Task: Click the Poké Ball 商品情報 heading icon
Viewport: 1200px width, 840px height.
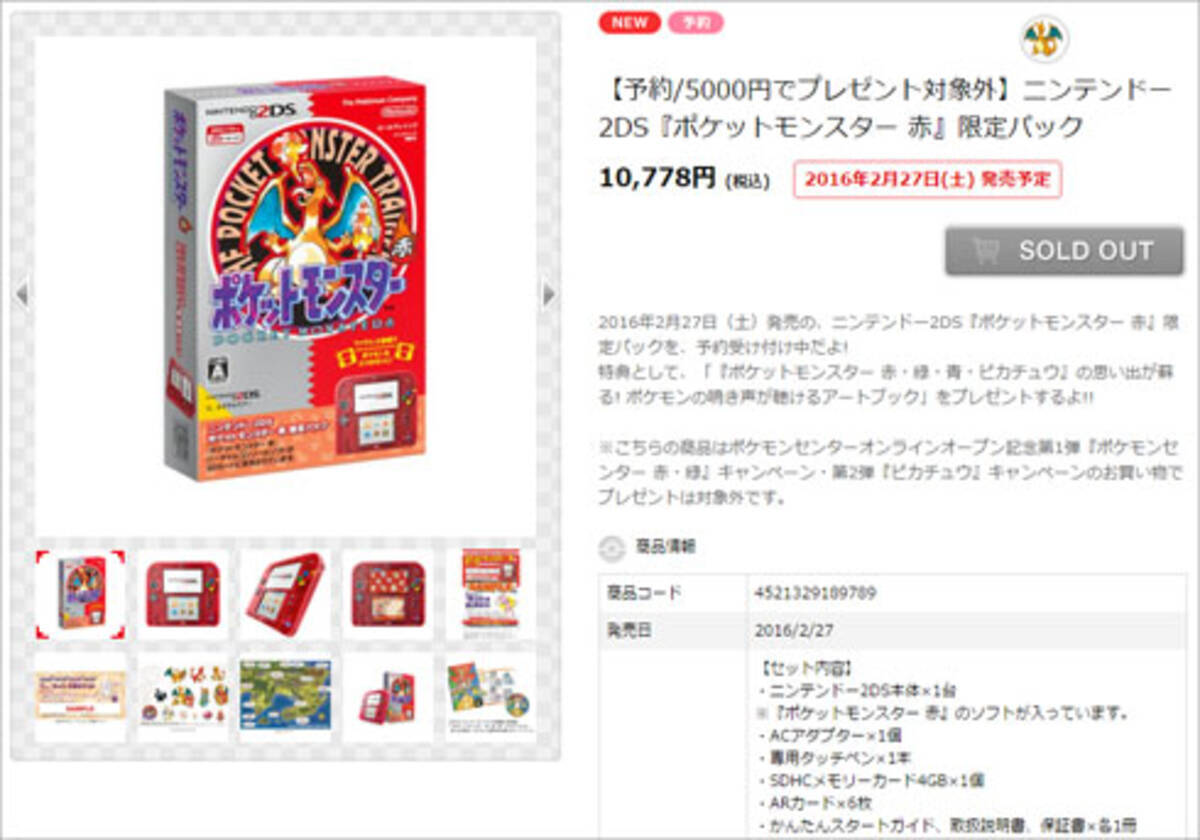Action: point(610,547)
